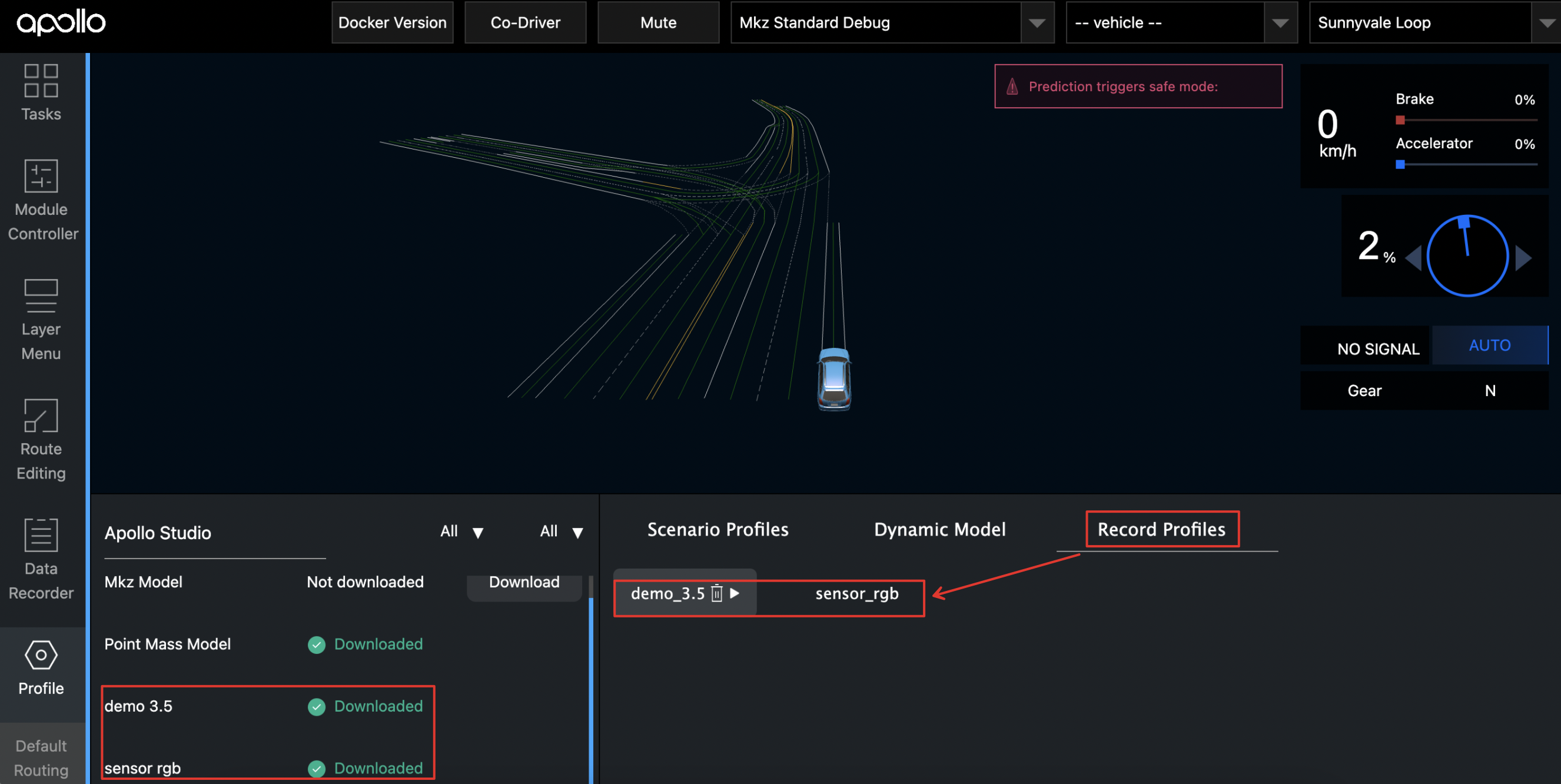This screenshot has height=784, width=1561.
Task: Switch to the Dynamic Model tab
Action: pyautogui.click(x=939, y=530)
